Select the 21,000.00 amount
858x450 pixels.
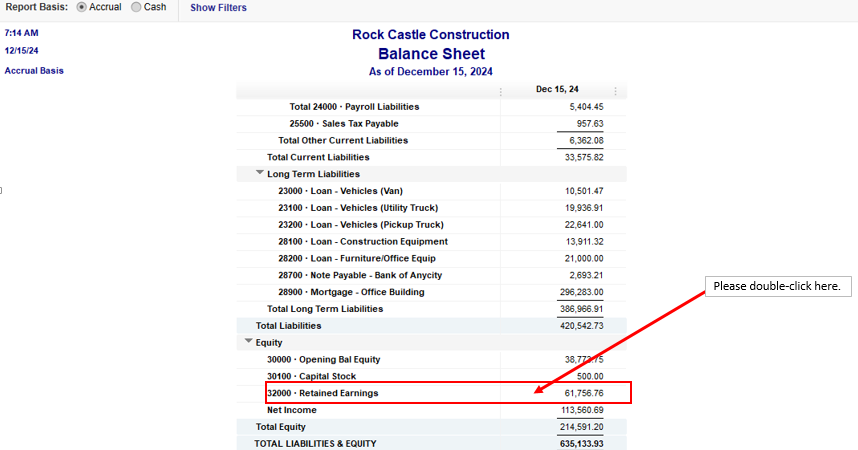pyautogui.click(x=584, y=258)
